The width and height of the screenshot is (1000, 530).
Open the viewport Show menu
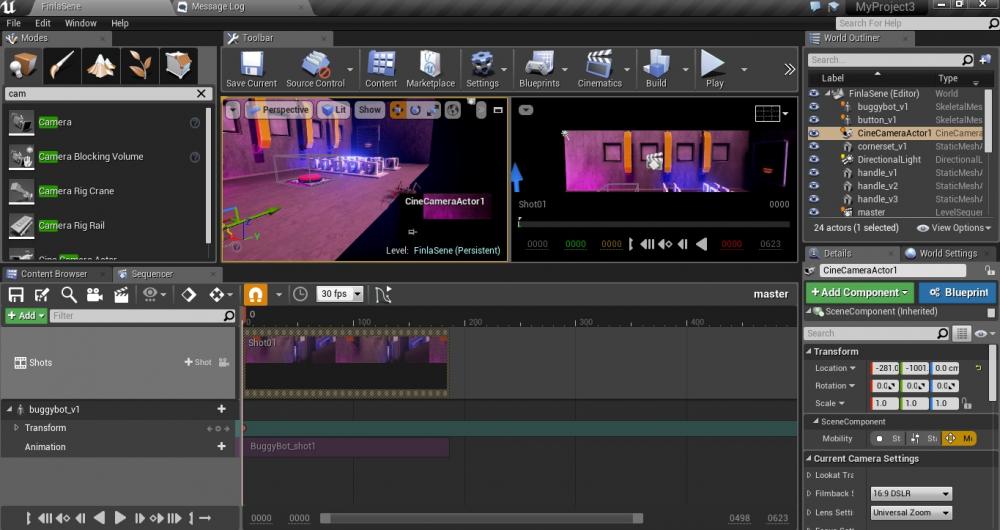tap(369, 110)
